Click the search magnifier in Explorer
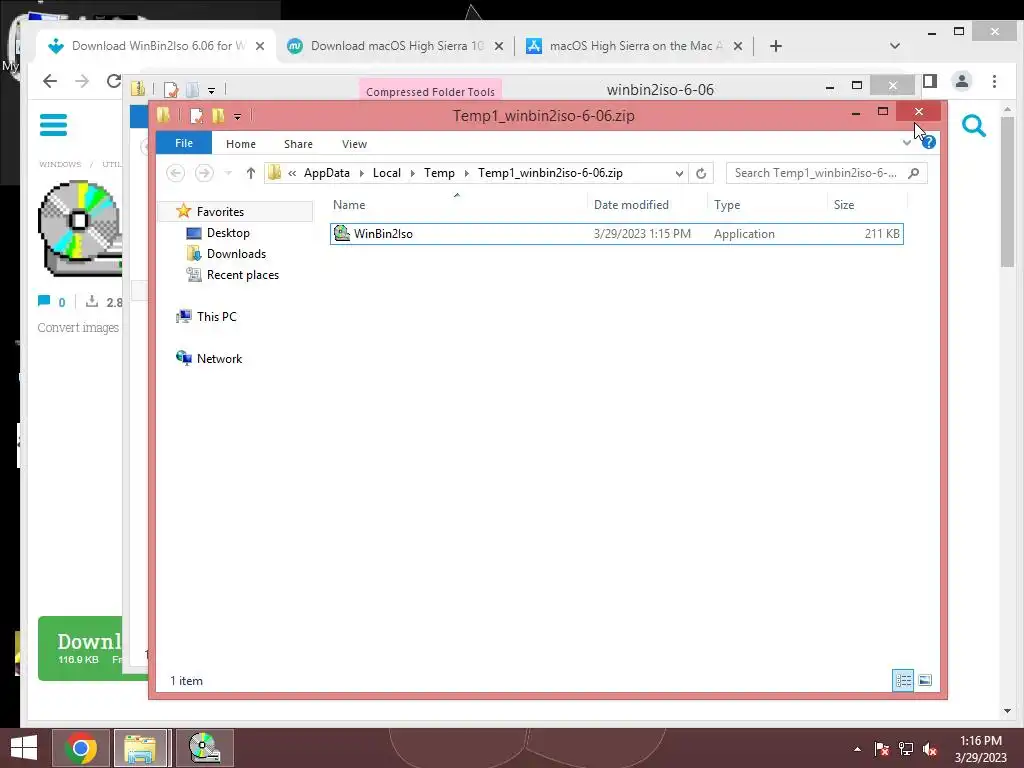Screen dimensions: 1024x768 [914, 173]
